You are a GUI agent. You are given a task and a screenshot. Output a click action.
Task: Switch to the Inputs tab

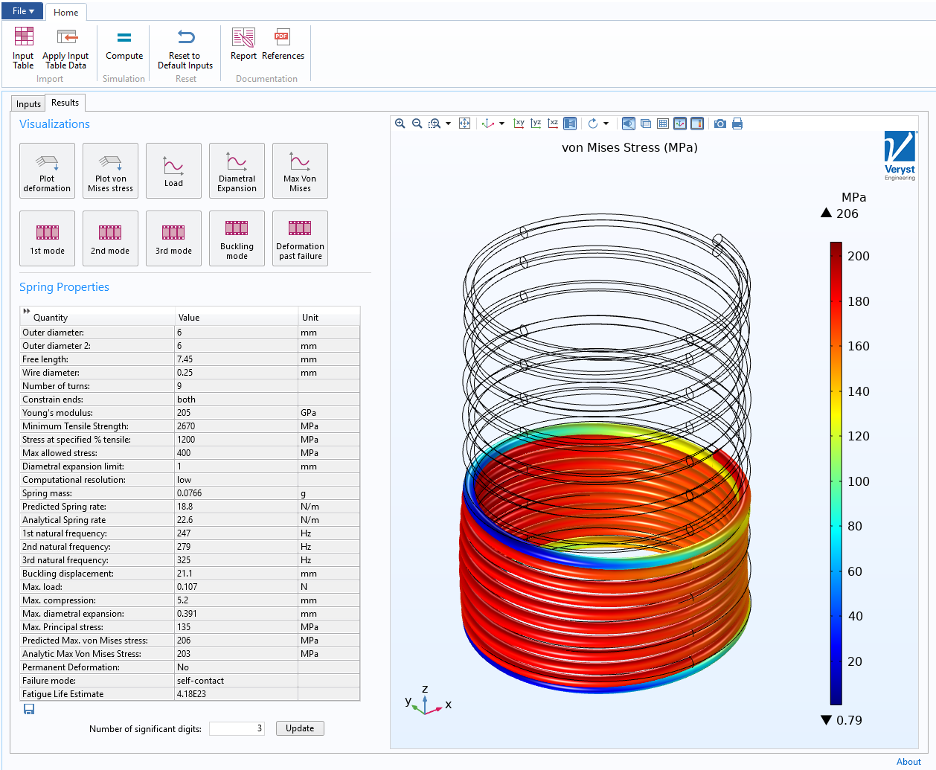click(x=28, y=104)
